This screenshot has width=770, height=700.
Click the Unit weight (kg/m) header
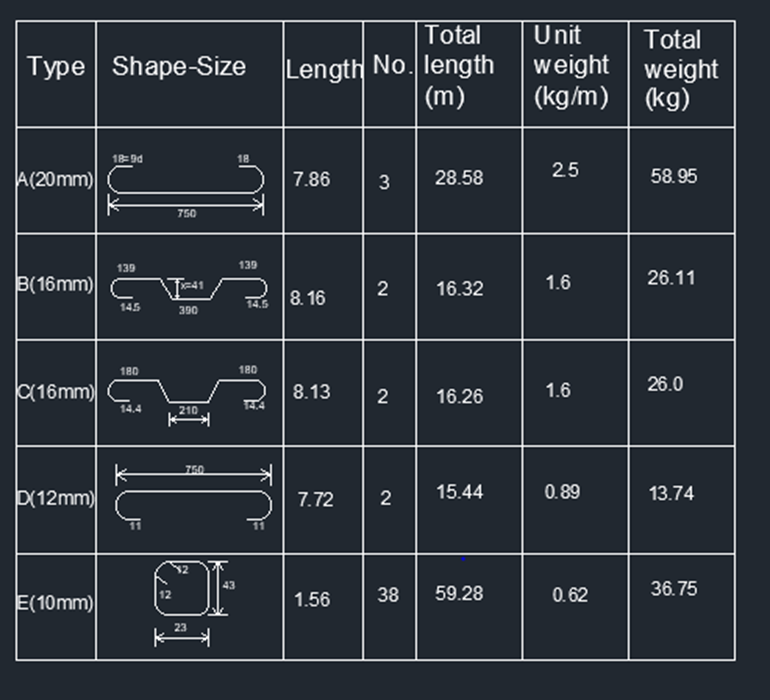click(571, 66)
